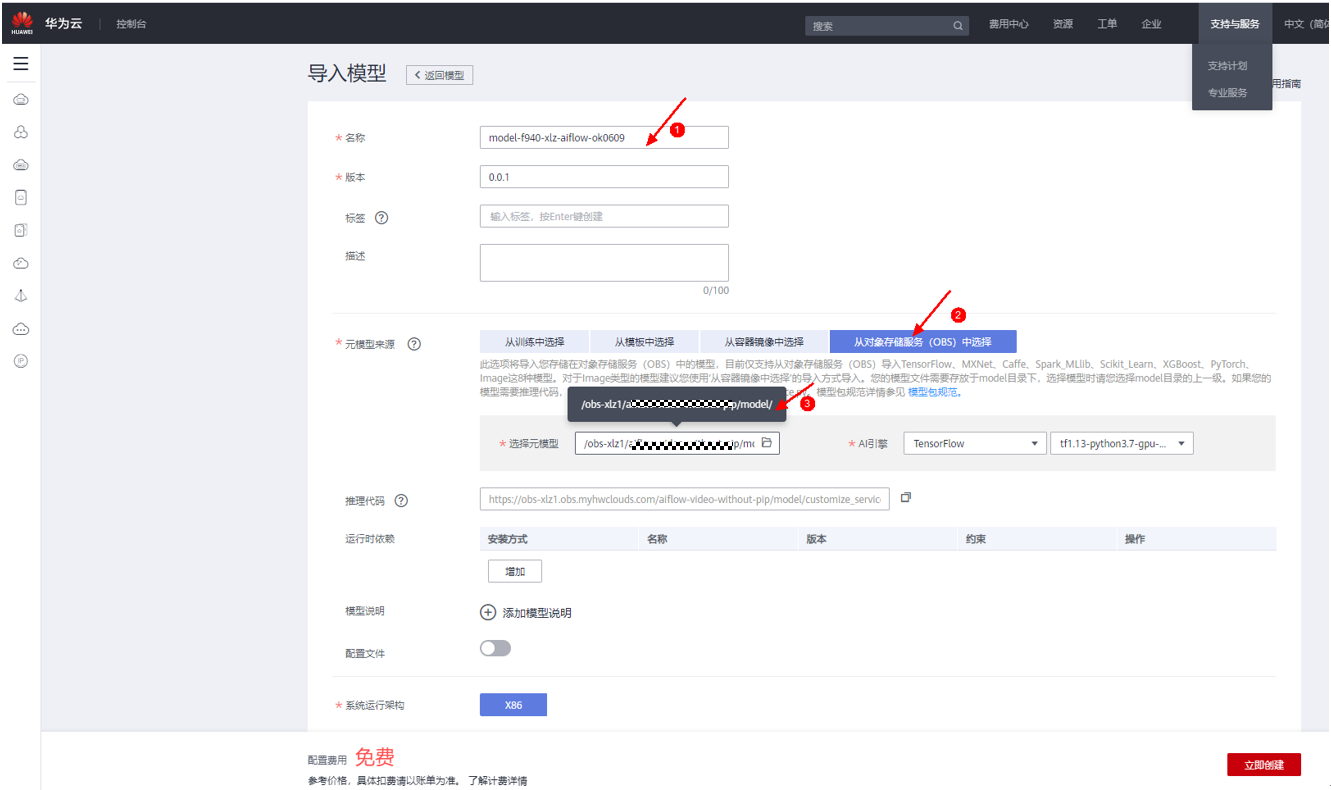The width and height of the screenshot is (1331, 790).
Task: Click into the 描述 text area
Action: pyautogui.click(x=604, y=263)
